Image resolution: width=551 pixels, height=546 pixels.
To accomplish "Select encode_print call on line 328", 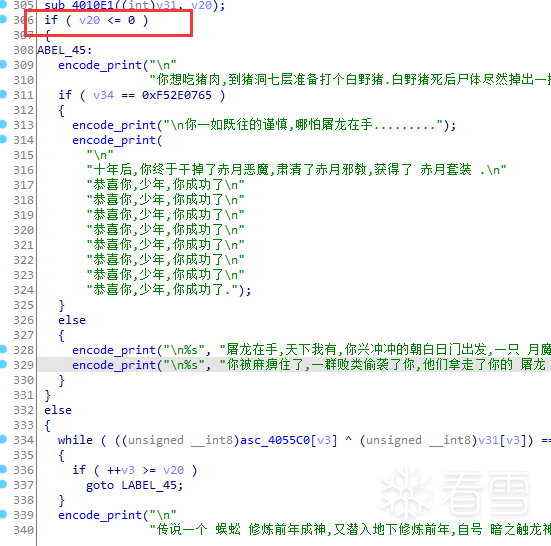I will 114,350.
